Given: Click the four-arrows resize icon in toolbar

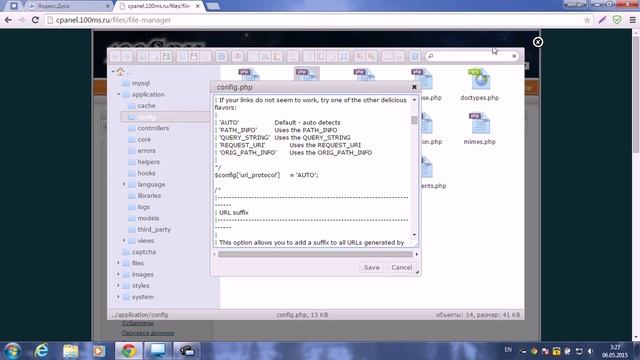Looking at the screenshot, I should (344, 56).
